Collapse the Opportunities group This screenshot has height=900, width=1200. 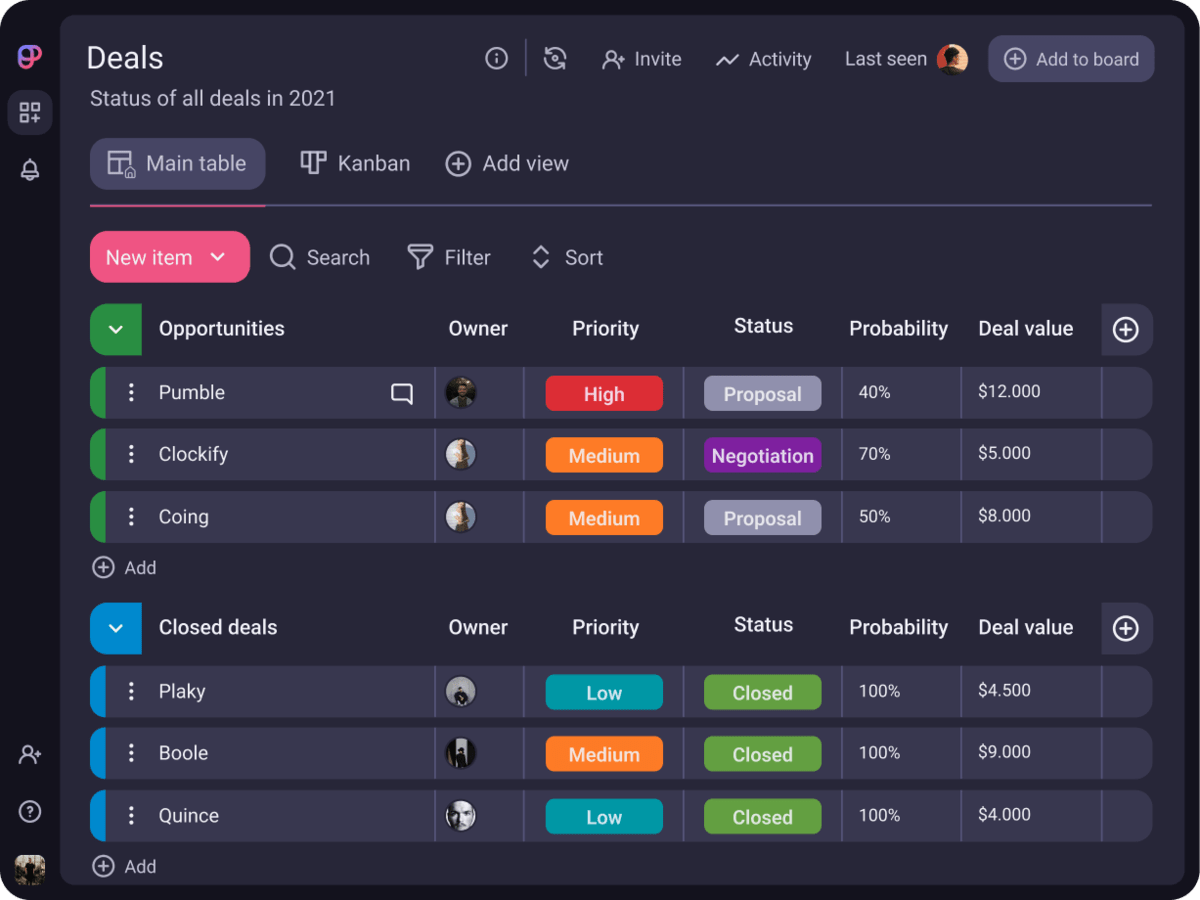click(x=116, y=330)
